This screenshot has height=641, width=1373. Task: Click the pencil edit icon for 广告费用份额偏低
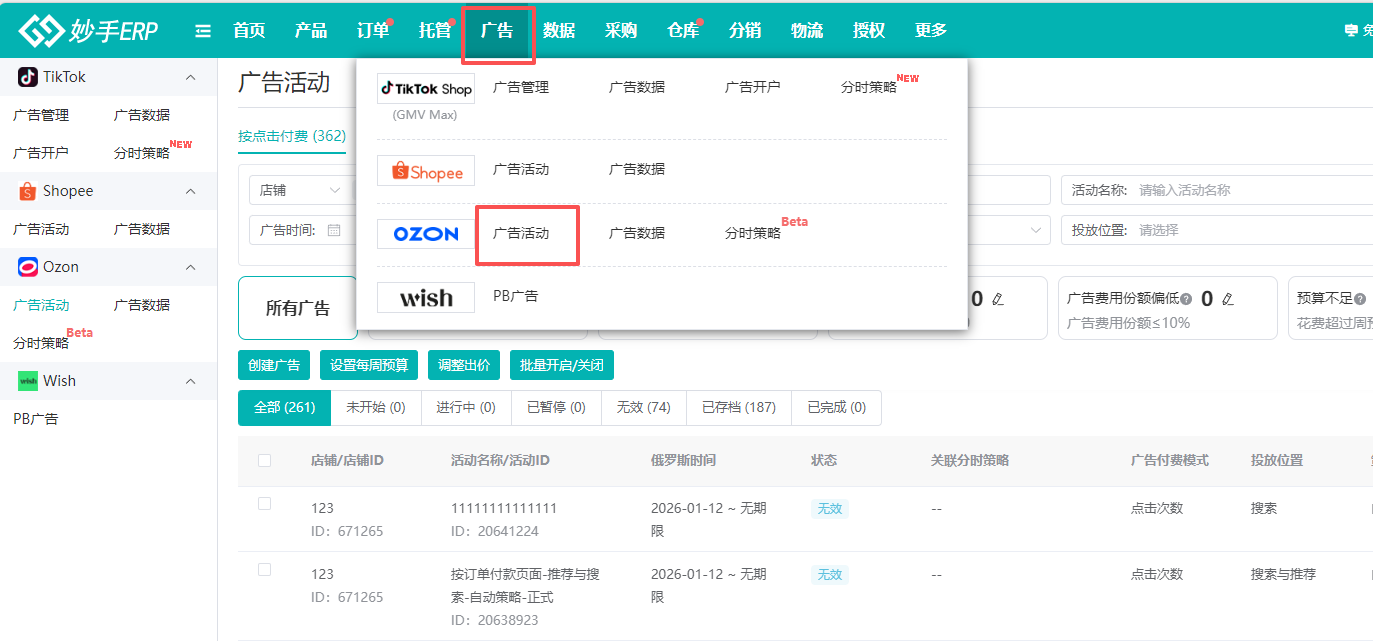[x=1227, y=297]
